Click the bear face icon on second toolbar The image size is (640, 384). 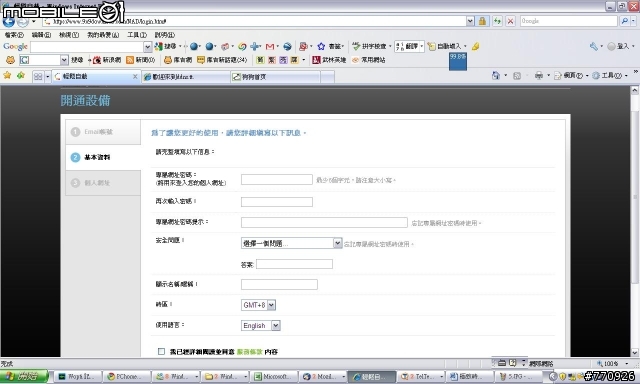[x=10, y=60]
